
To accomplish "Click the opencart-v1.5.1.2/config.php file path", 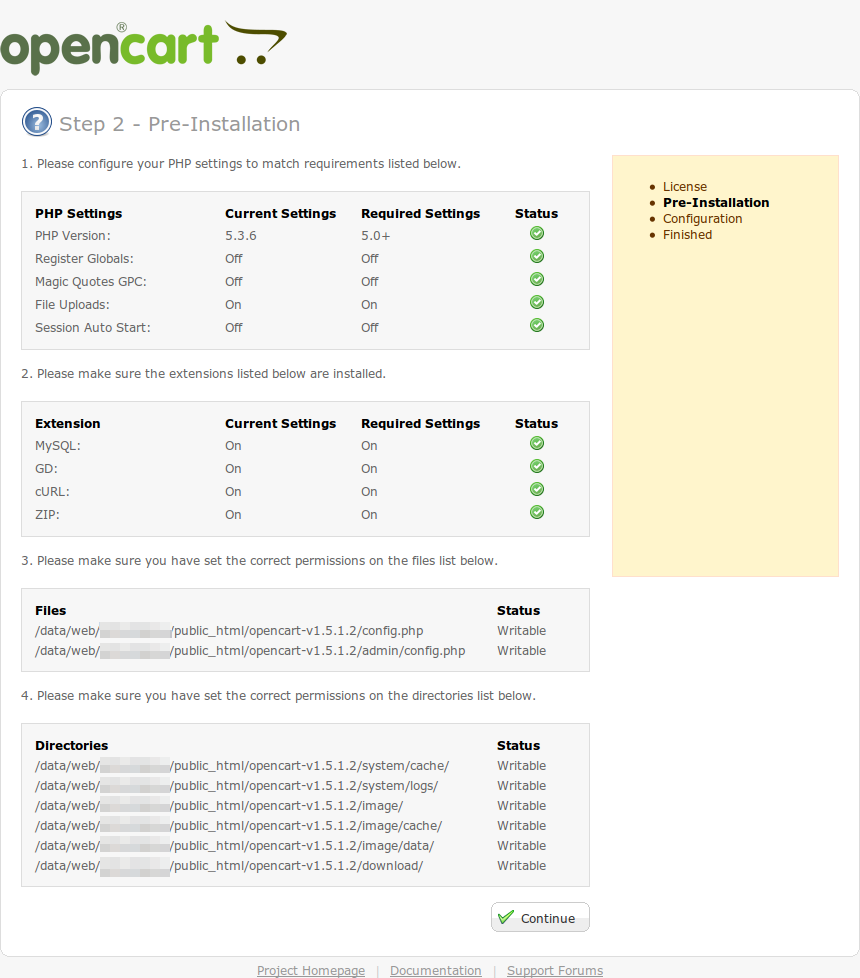I will [229, 631].
